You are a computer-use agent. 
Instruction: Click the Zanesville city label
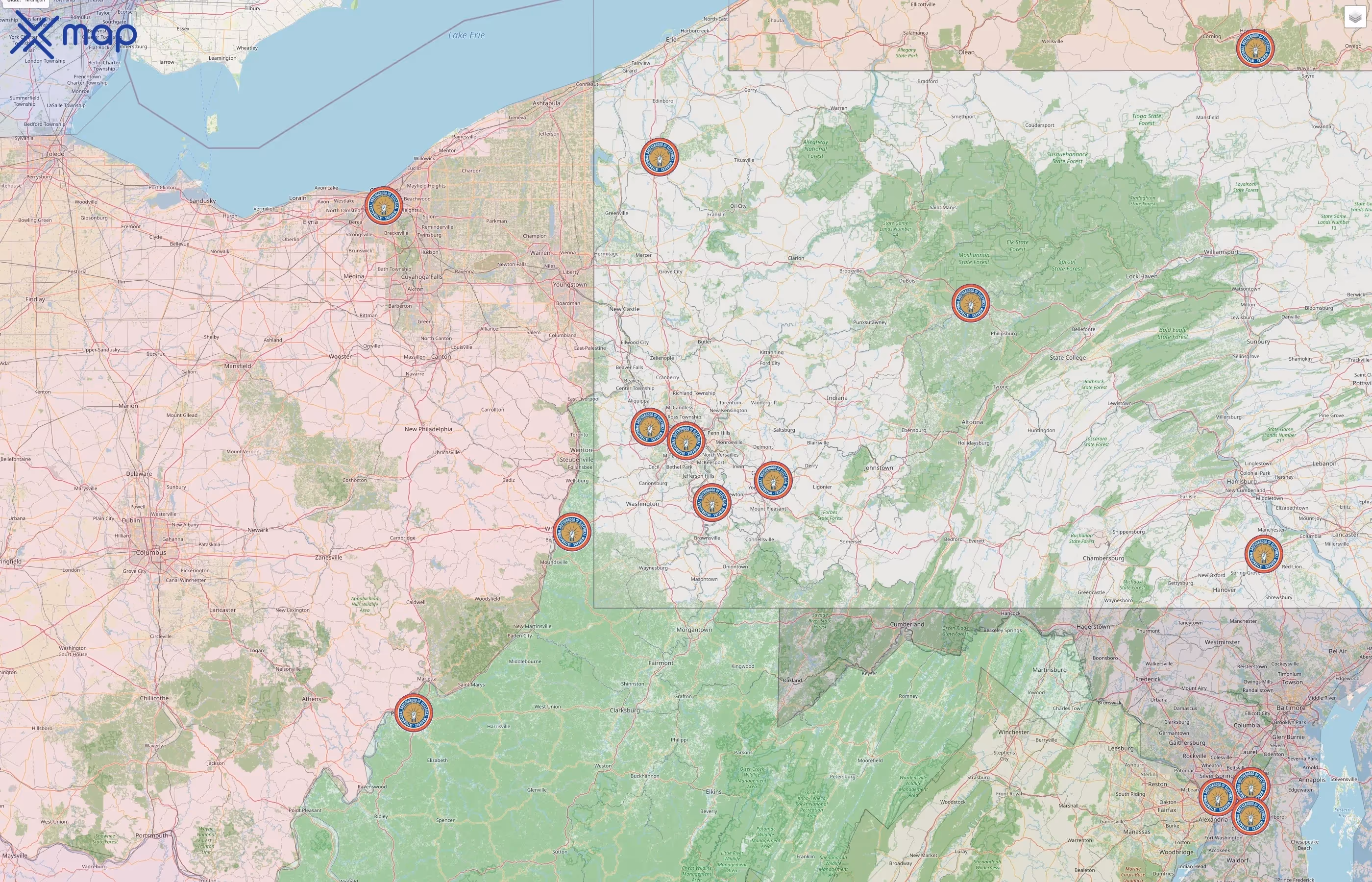click(x=328, y=557)
